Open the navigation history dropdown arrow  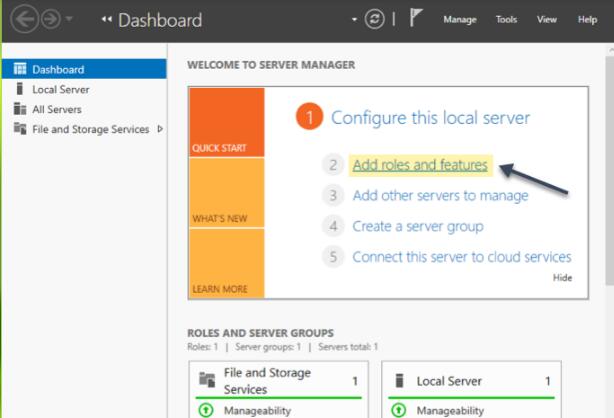[69, 18]
